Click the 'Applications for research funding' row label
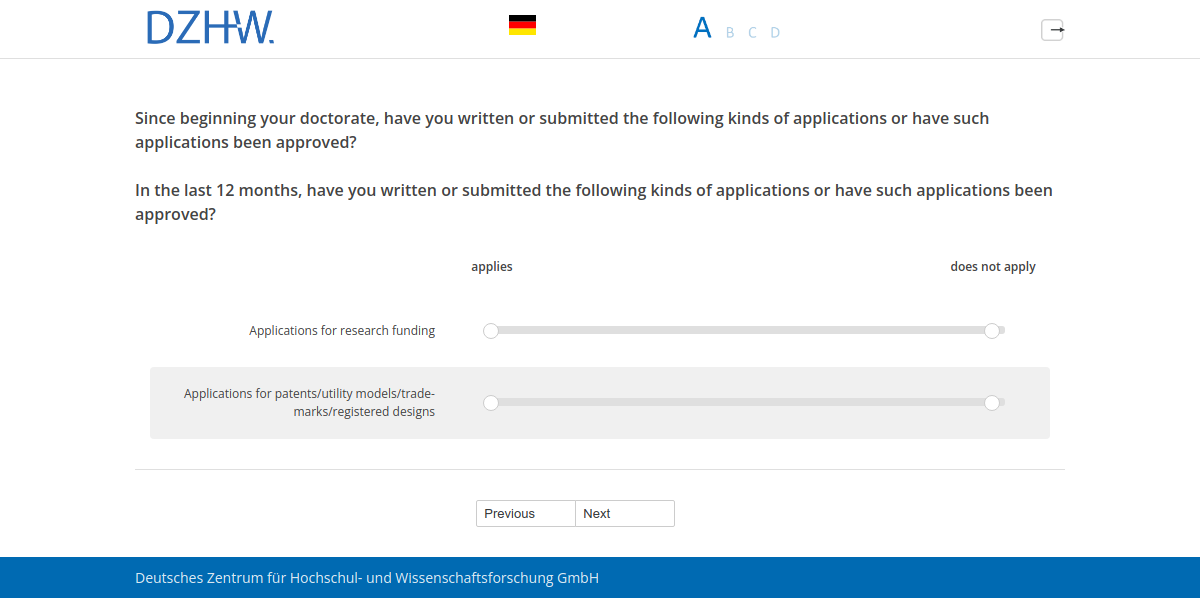The height and width of the screenshot is (607, 1200). pyautogui.click(x=342, y=330)
